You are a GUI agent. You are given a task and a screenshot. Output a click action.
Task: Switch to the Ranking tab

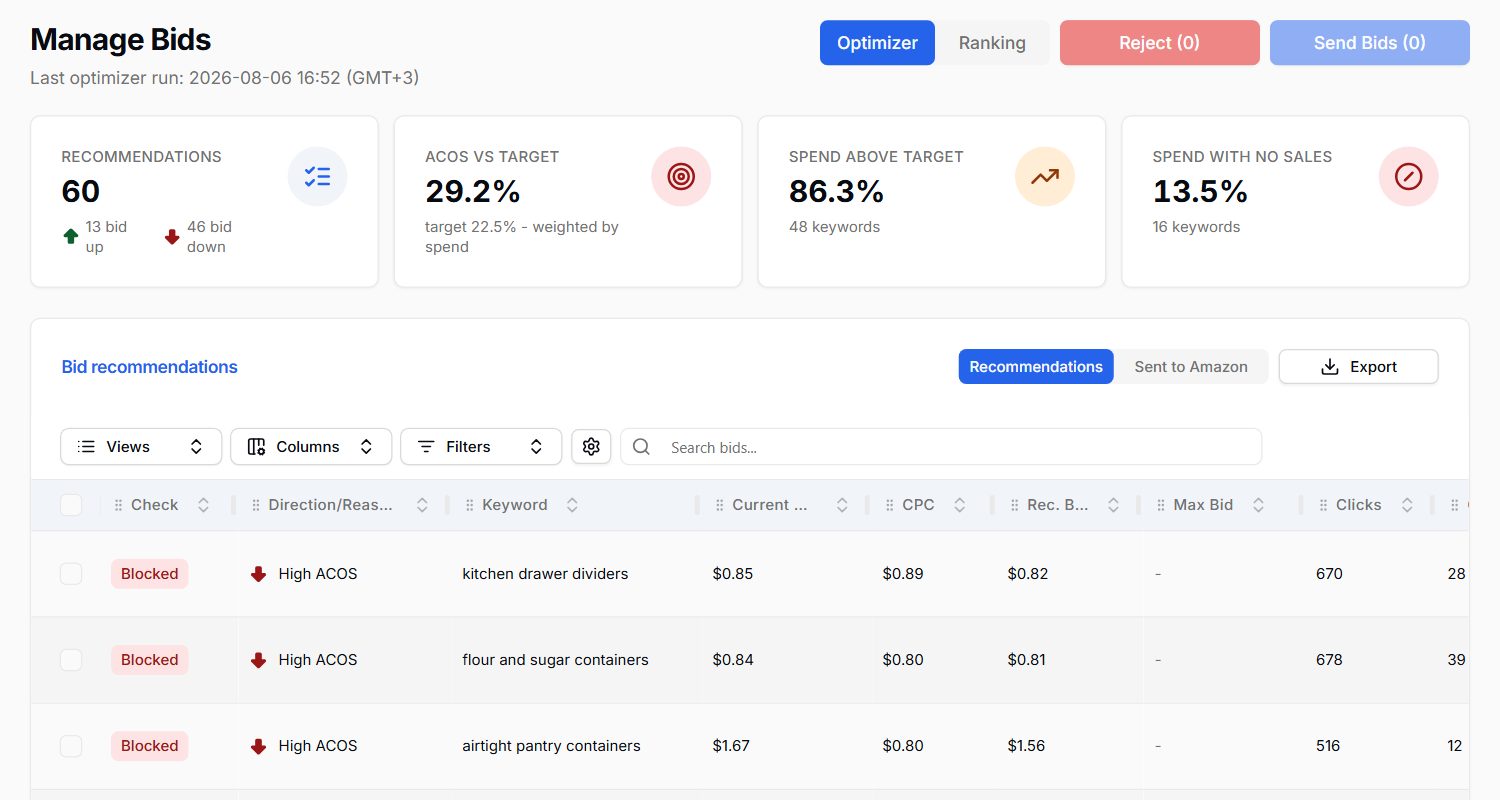(992, 43)
